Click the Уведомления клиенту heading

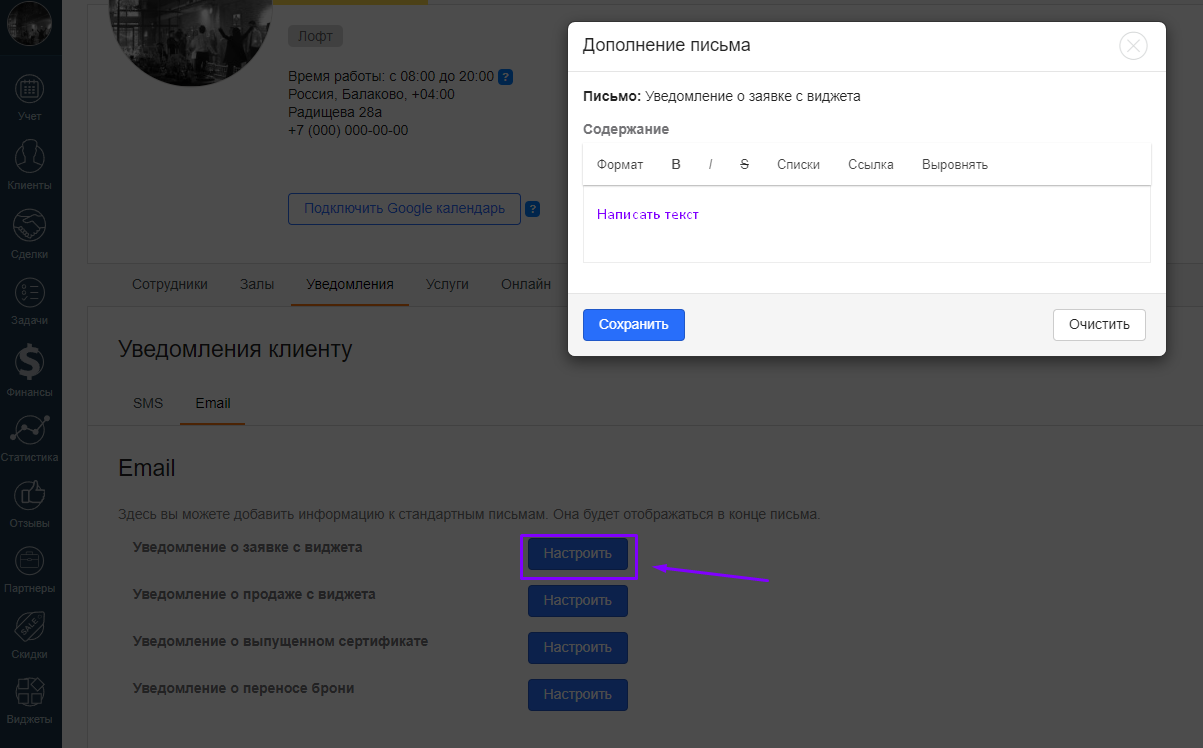point(235,349)
